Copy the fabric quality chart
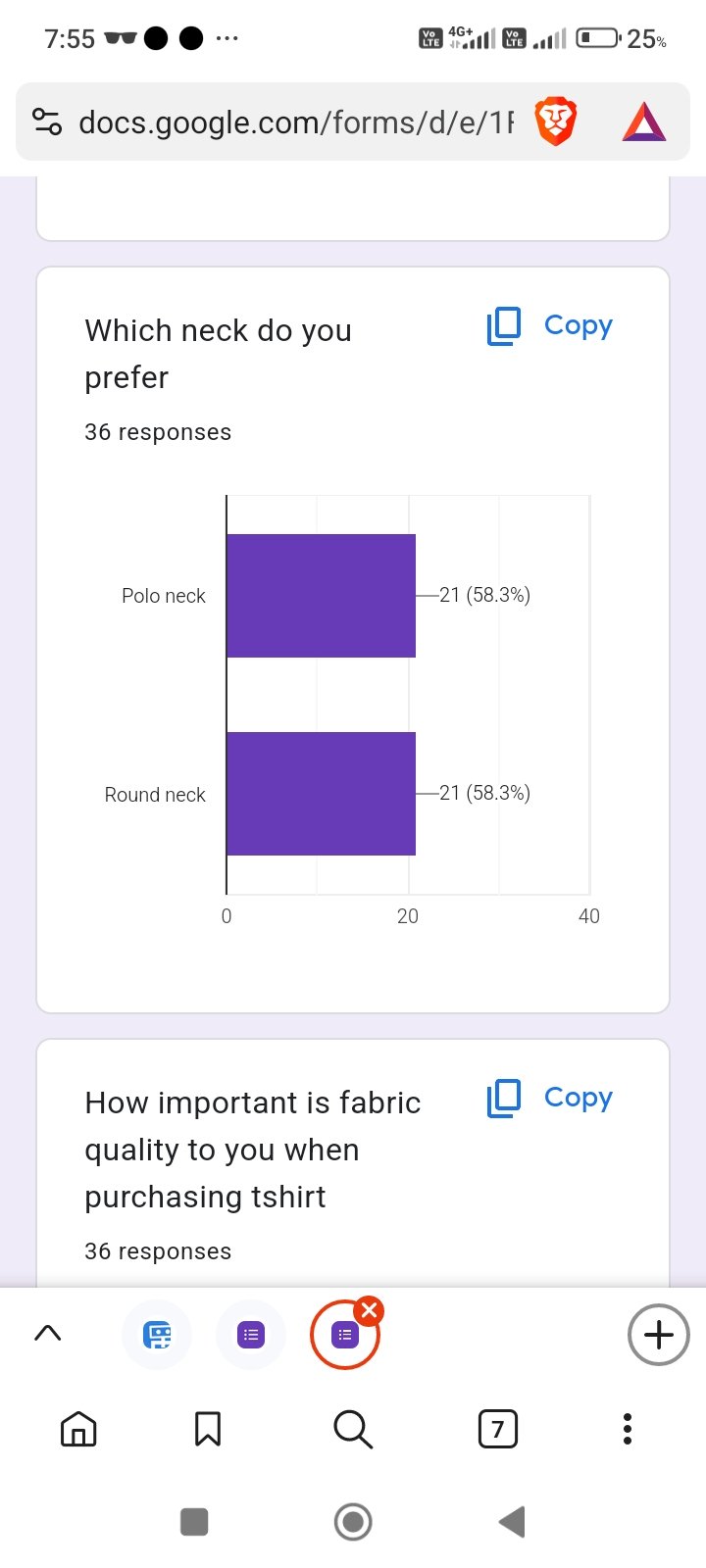 (578, 1098)
